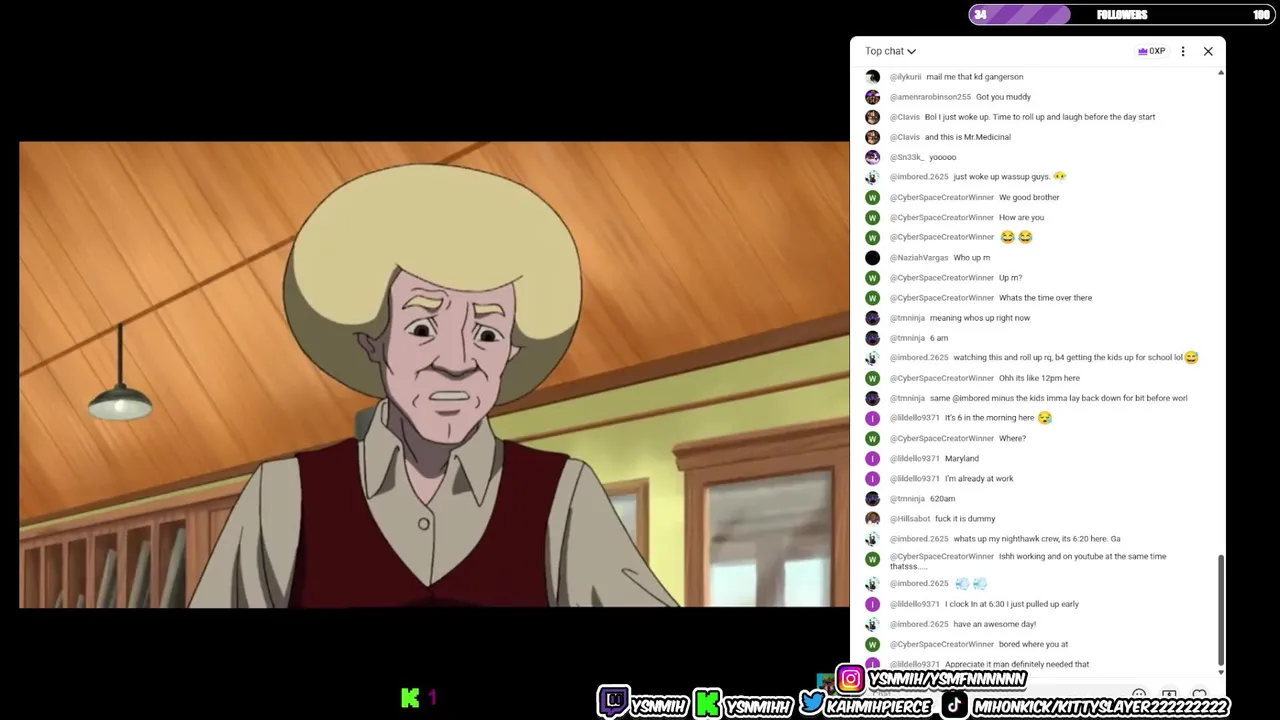
Task: Click avatar beside 'meaning whos up right now'
Action: pos(873,318)
